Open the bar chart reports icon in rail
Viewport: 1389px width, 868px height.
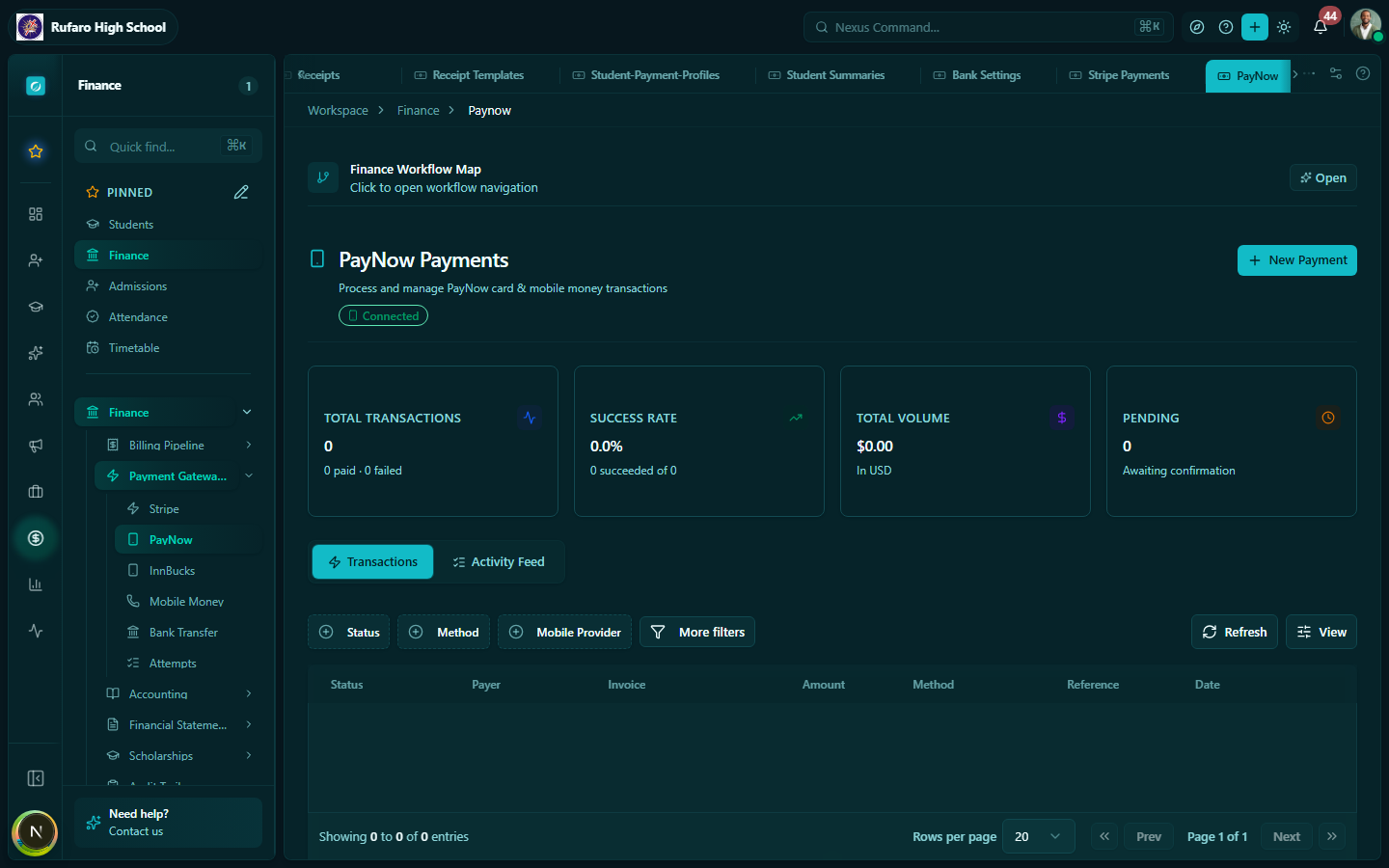tap(36, 584)
